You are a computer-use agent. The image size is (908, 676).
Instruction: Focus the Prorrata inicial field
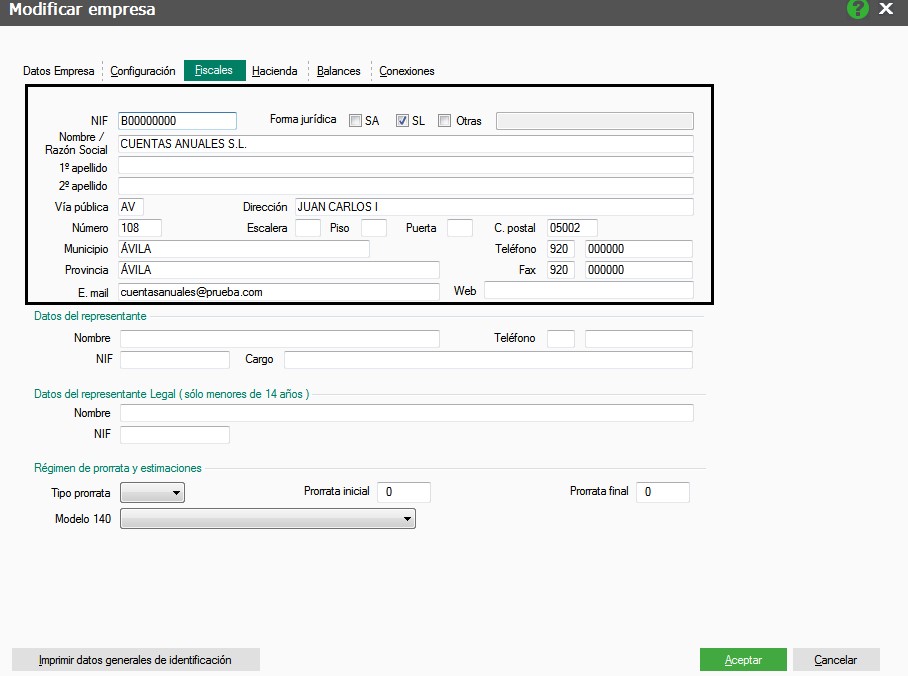coord(404,492)
